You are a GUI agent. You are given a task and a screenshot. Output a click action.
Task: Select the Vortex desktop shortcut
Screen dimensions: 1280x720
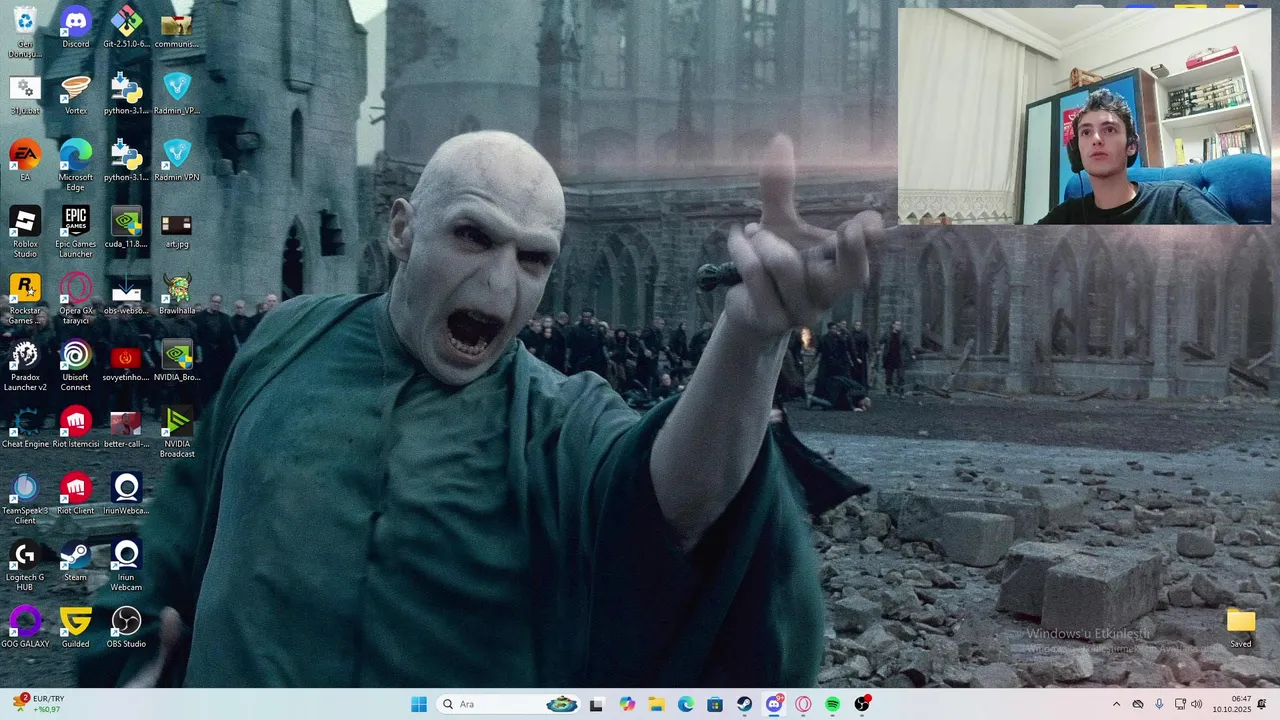[76, 95]
